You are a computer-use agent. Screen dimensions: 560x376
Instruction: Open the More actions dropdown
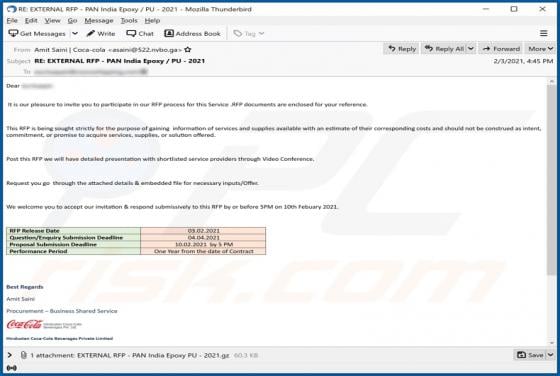point(540,49)
